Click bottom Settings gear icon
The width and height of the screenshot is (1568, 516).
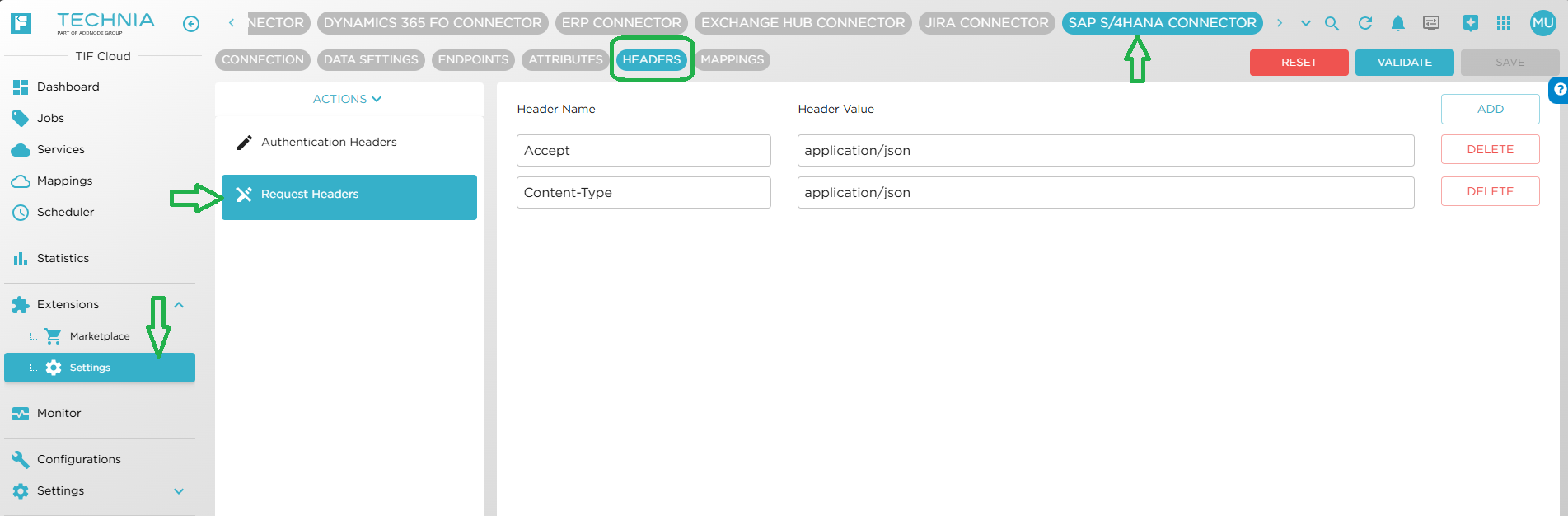21,490
